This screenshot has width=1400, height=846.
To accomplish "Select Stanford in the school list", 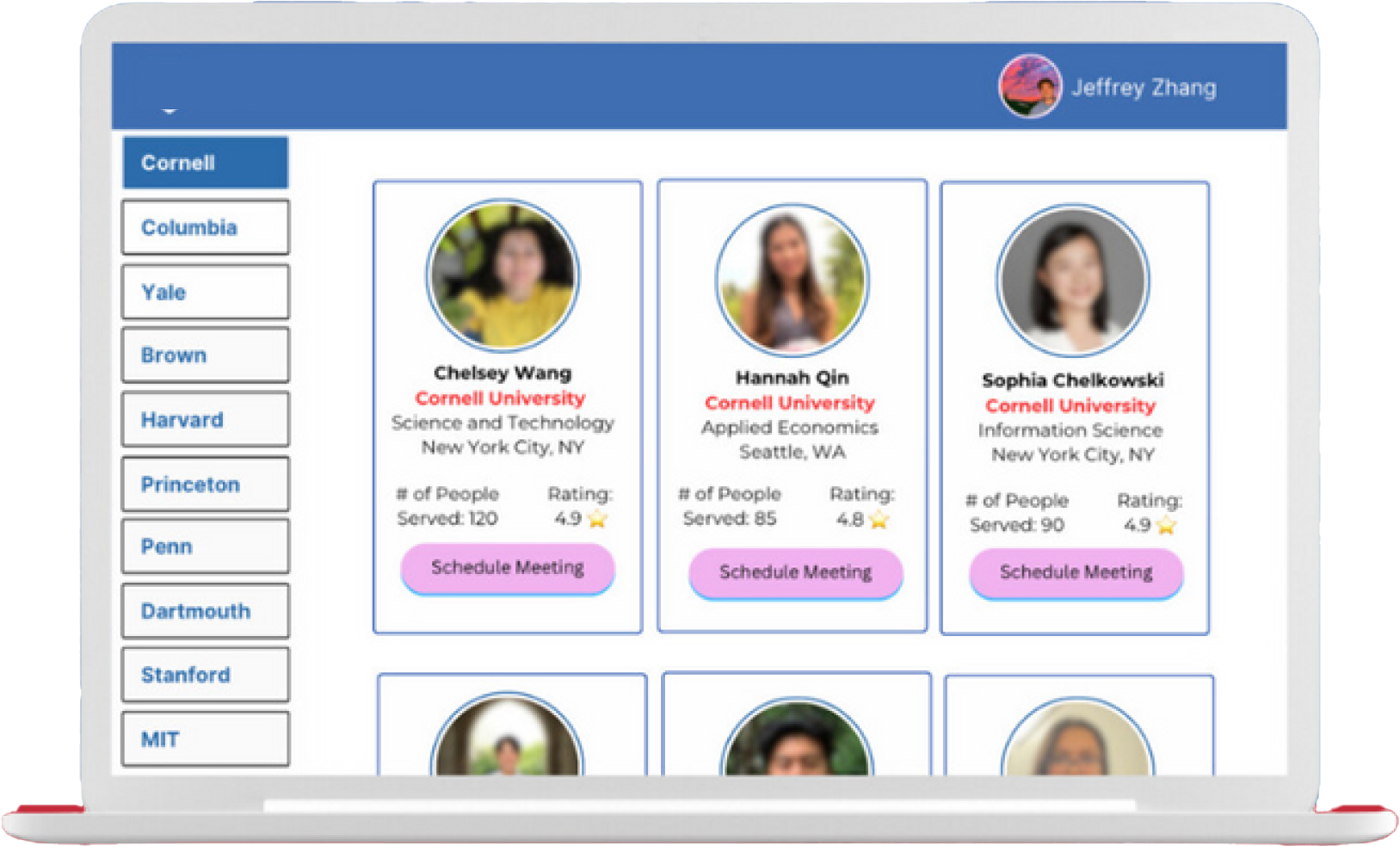I will (x=205, y=675).
